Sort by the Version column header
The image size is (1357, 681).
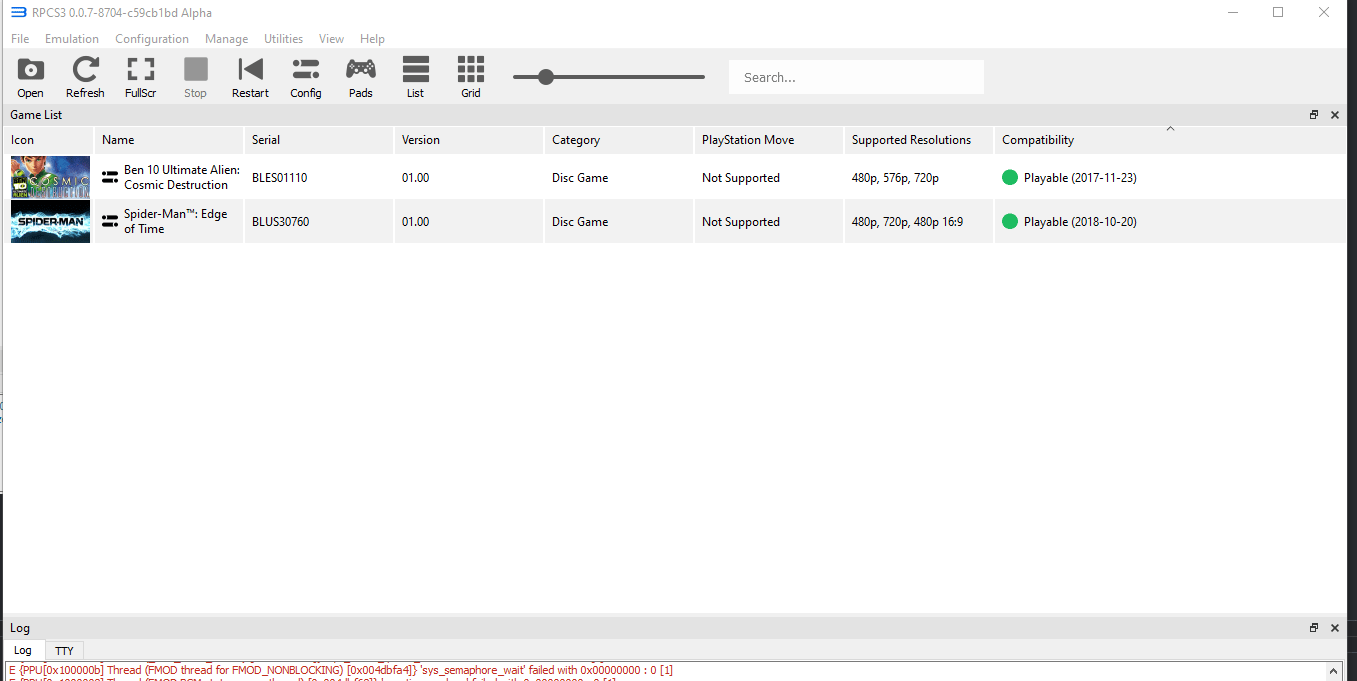pos(469,140)
